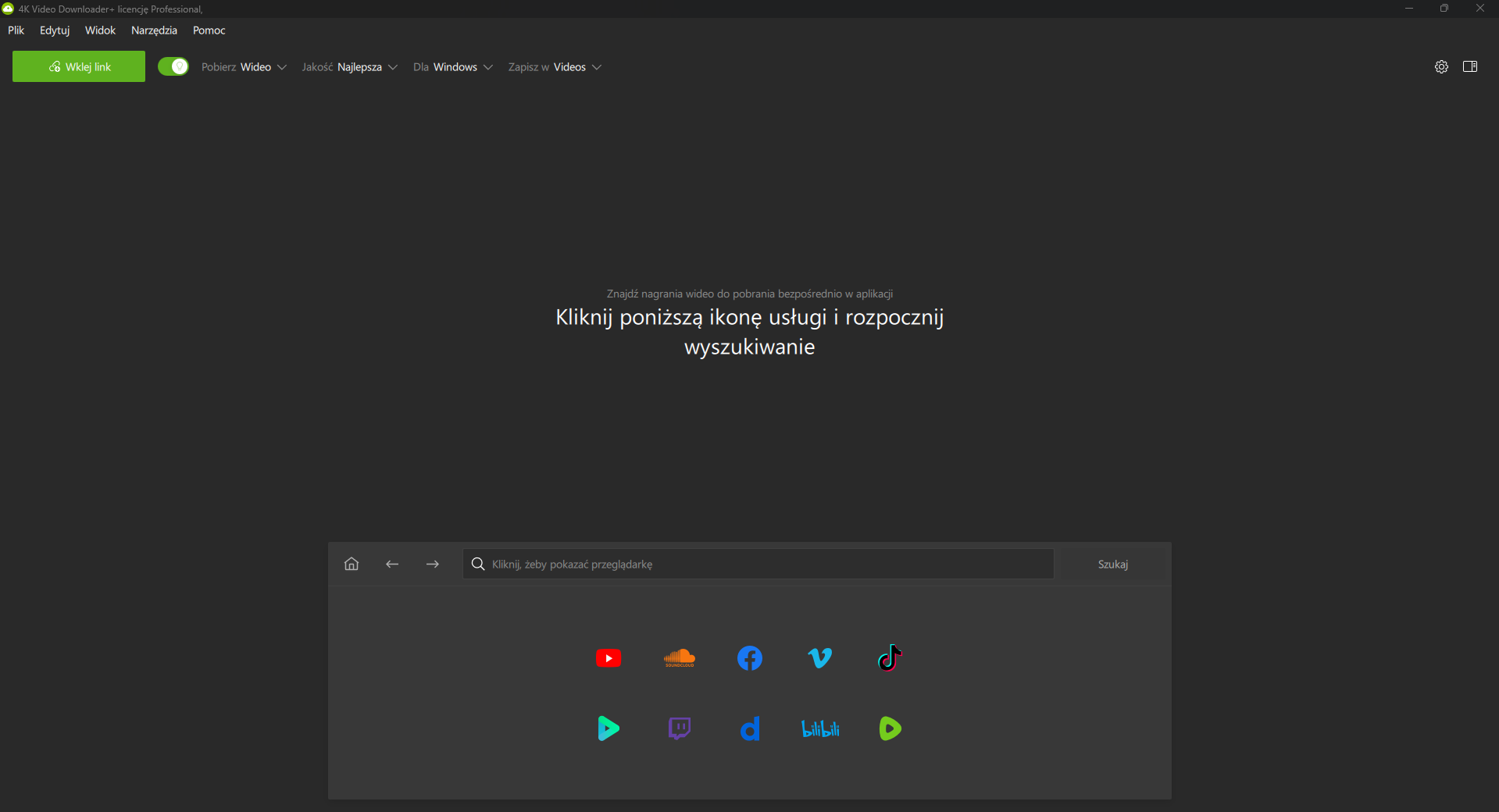Click the Szukaj button
The height and width of the screenshot is (812, 1499).
click(1113, 564)
